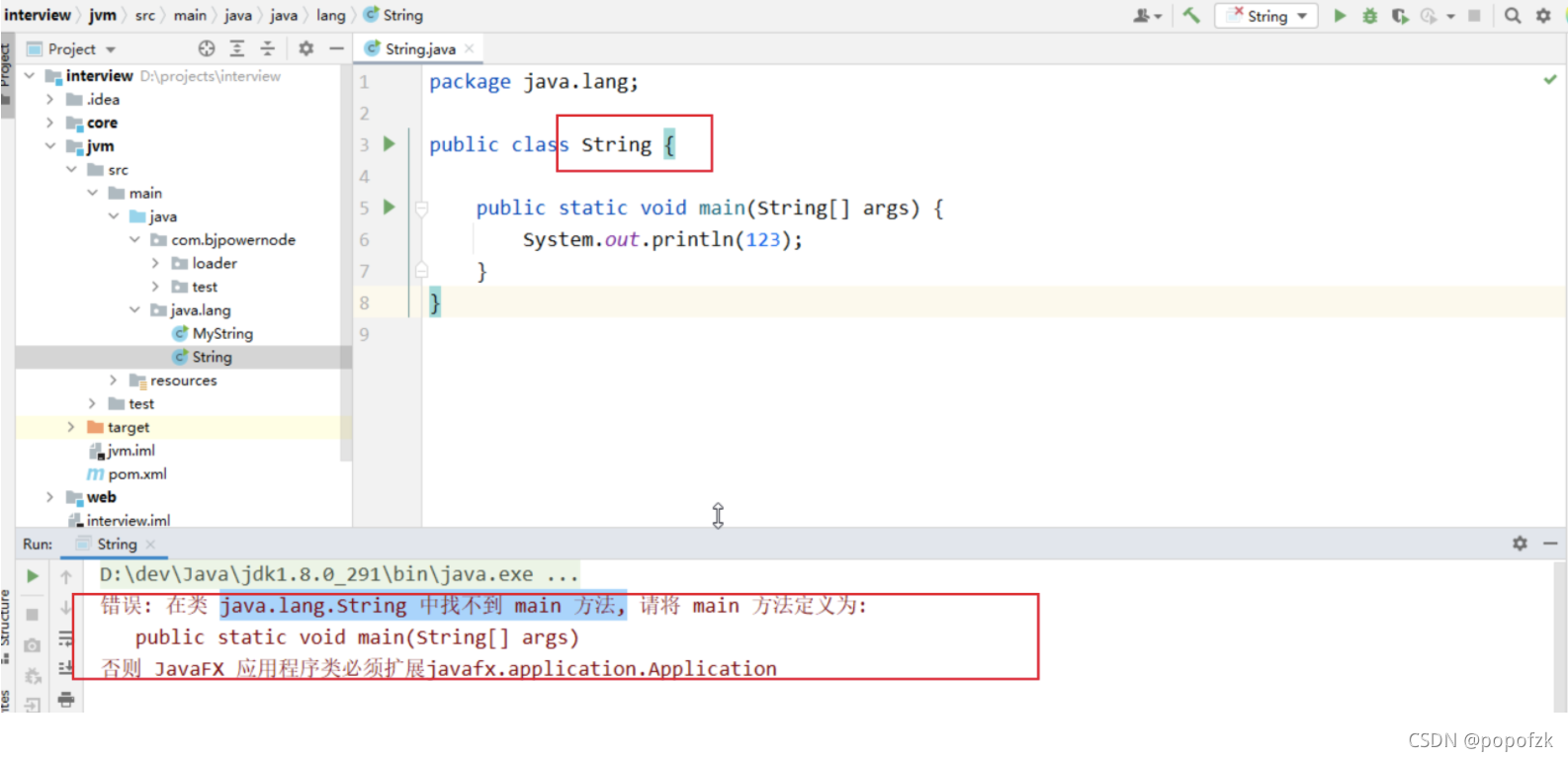Open Run panel settings gear
The image size is (1568, 761).
[1520, 544]
